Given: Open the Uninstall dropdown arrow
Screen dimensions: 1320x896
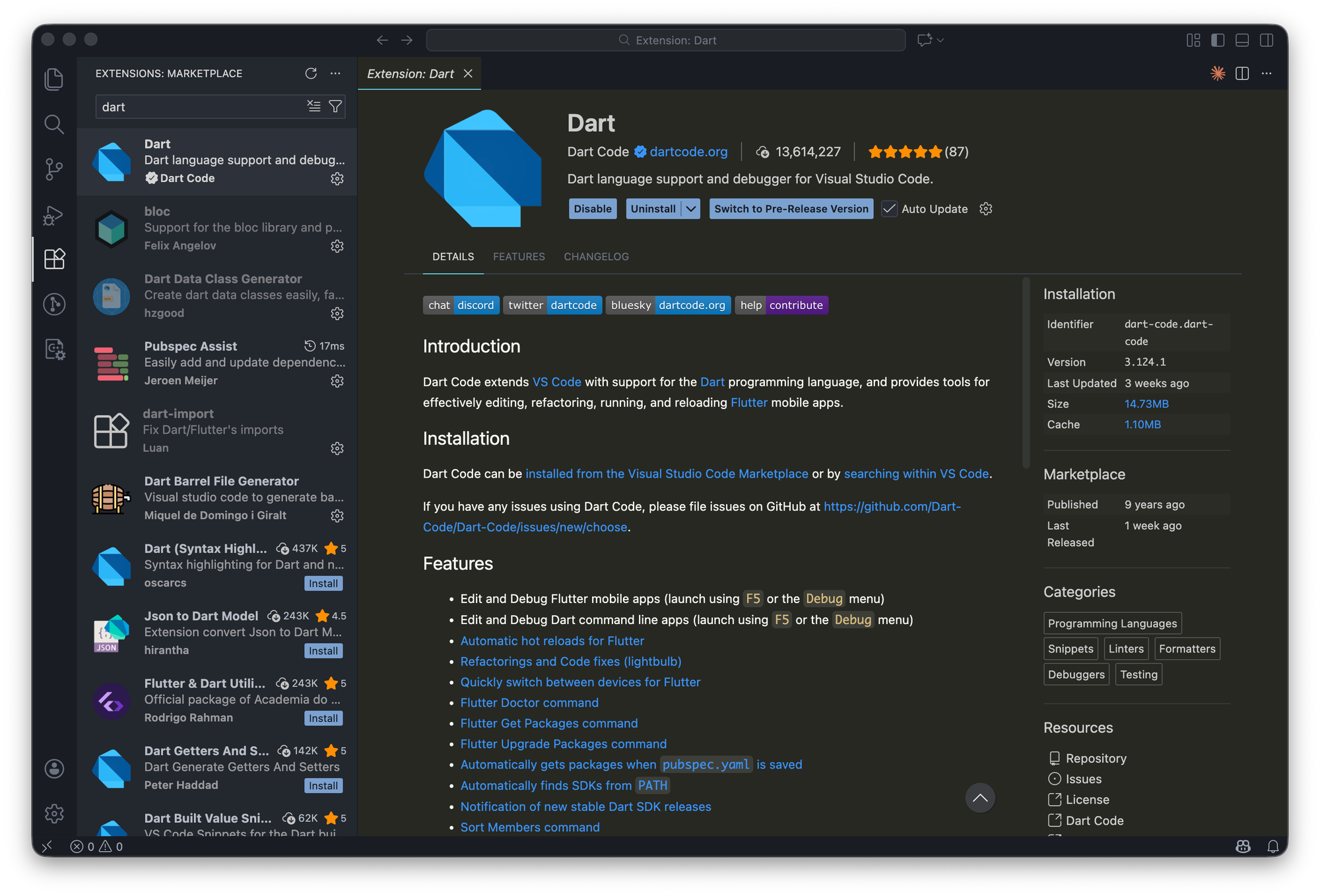Looking at the screenshot, I should 691,209.
